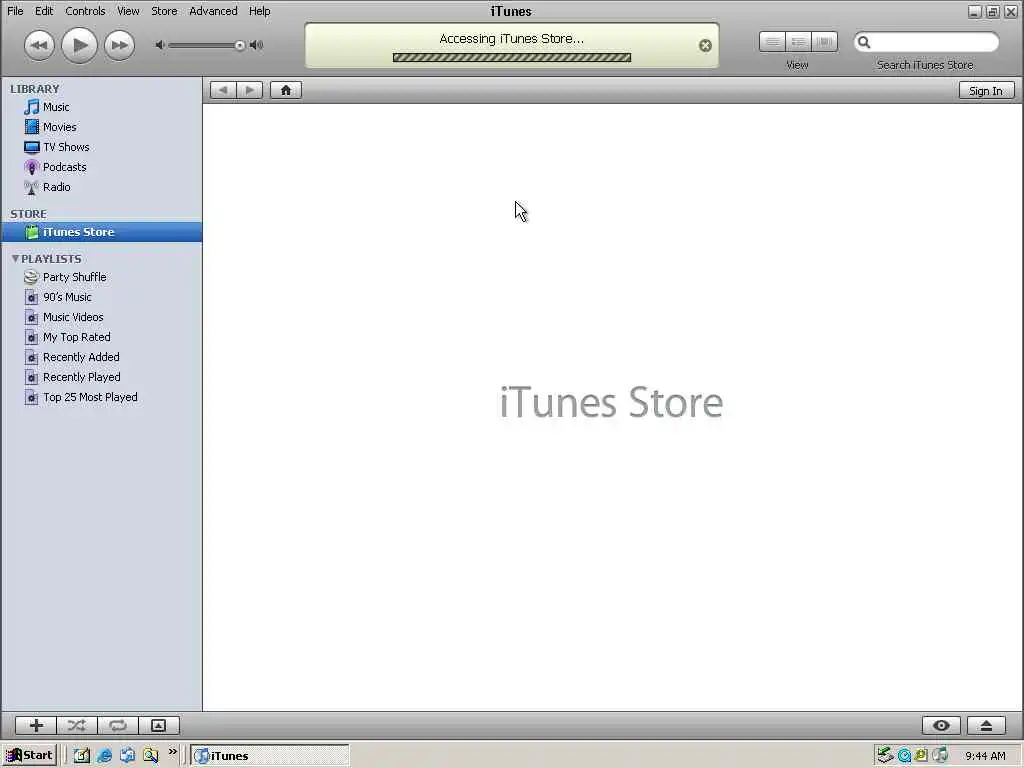Viewport: 1024px width, 768px height.
Task: Skip forward with fast-forward button
Action: tap(120, 45)
